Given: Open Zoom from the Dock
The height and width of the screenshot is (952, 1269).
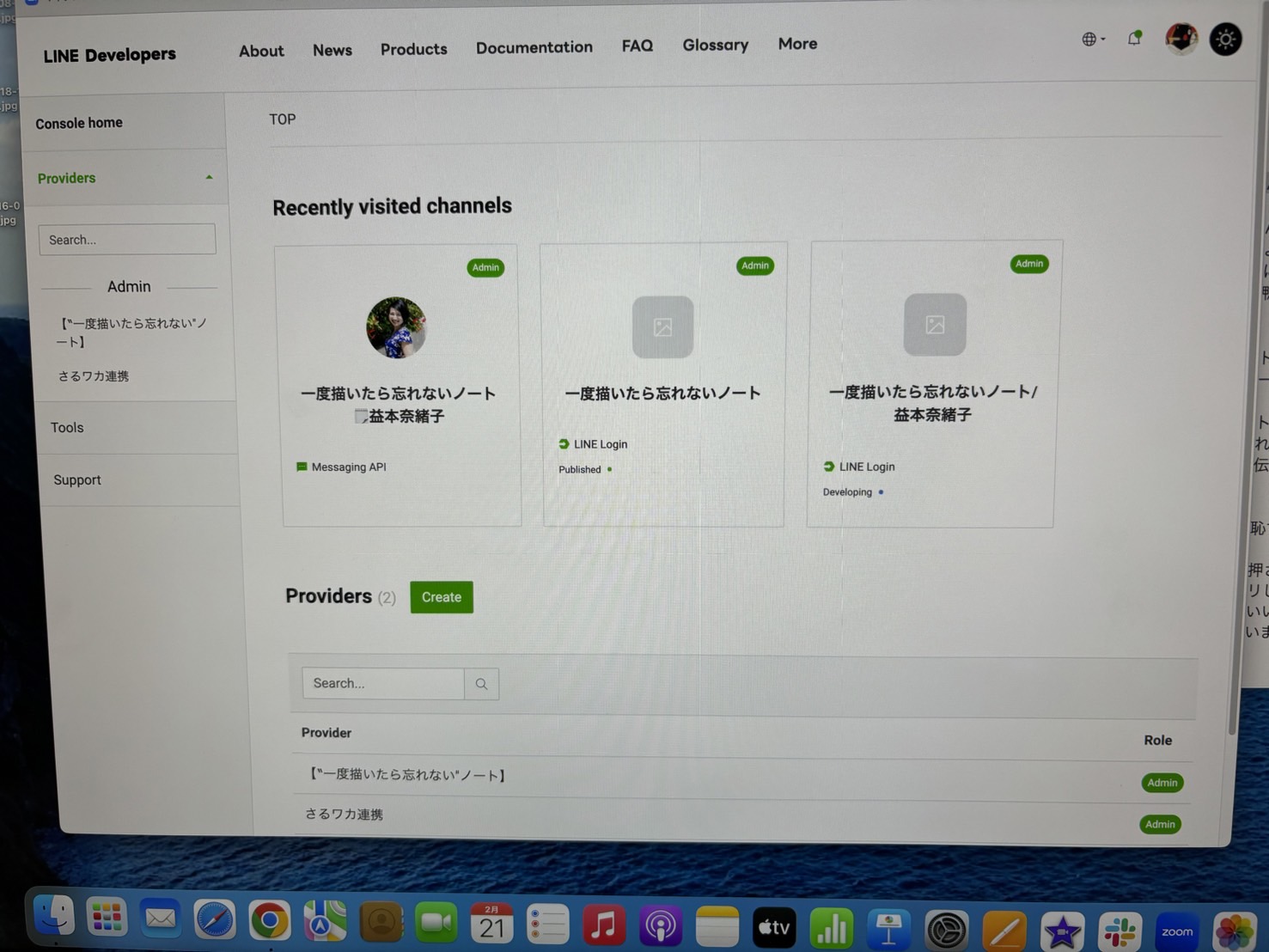Looking at the screenshot, I should (x=1177, y=932).
